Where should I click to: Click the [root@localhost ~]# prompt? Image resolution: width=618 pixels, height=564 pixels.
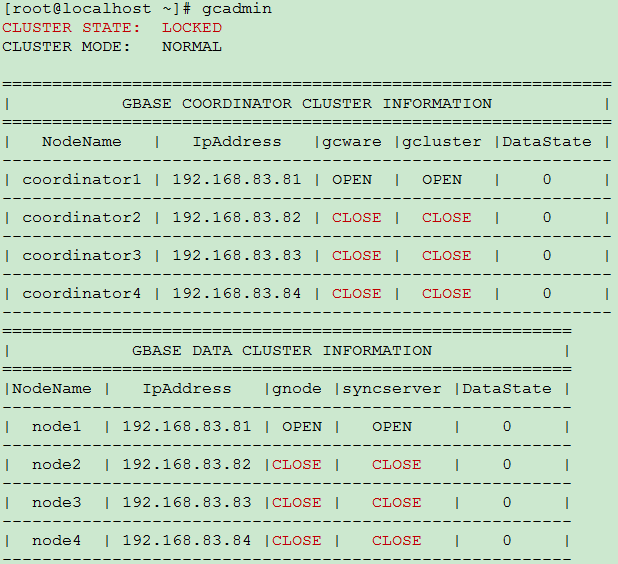(x=97, y=9)
